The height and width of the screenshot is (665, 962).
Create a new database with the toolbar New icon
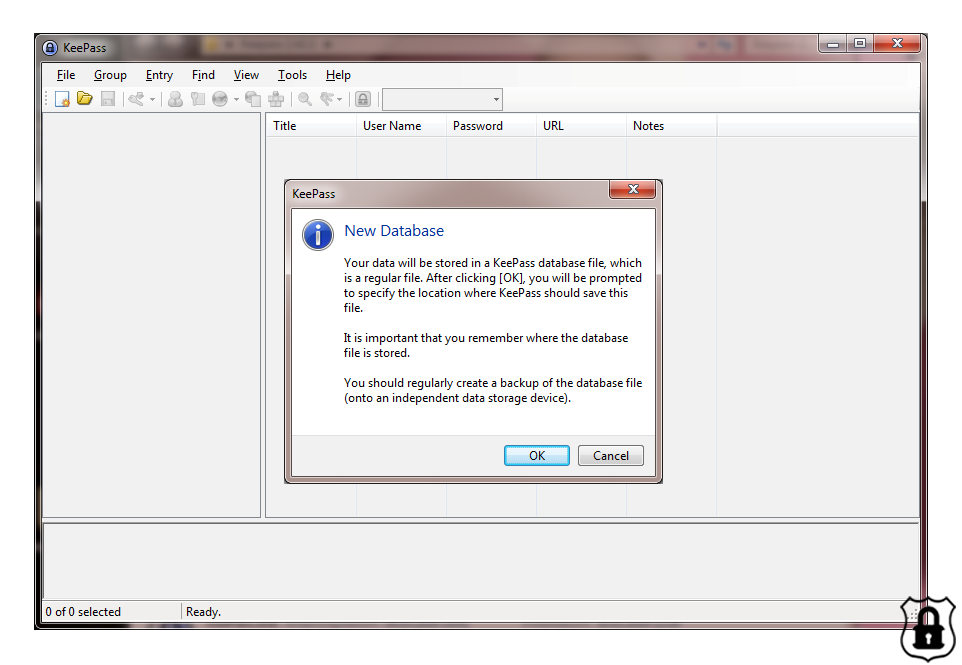[x=62, y=99]
